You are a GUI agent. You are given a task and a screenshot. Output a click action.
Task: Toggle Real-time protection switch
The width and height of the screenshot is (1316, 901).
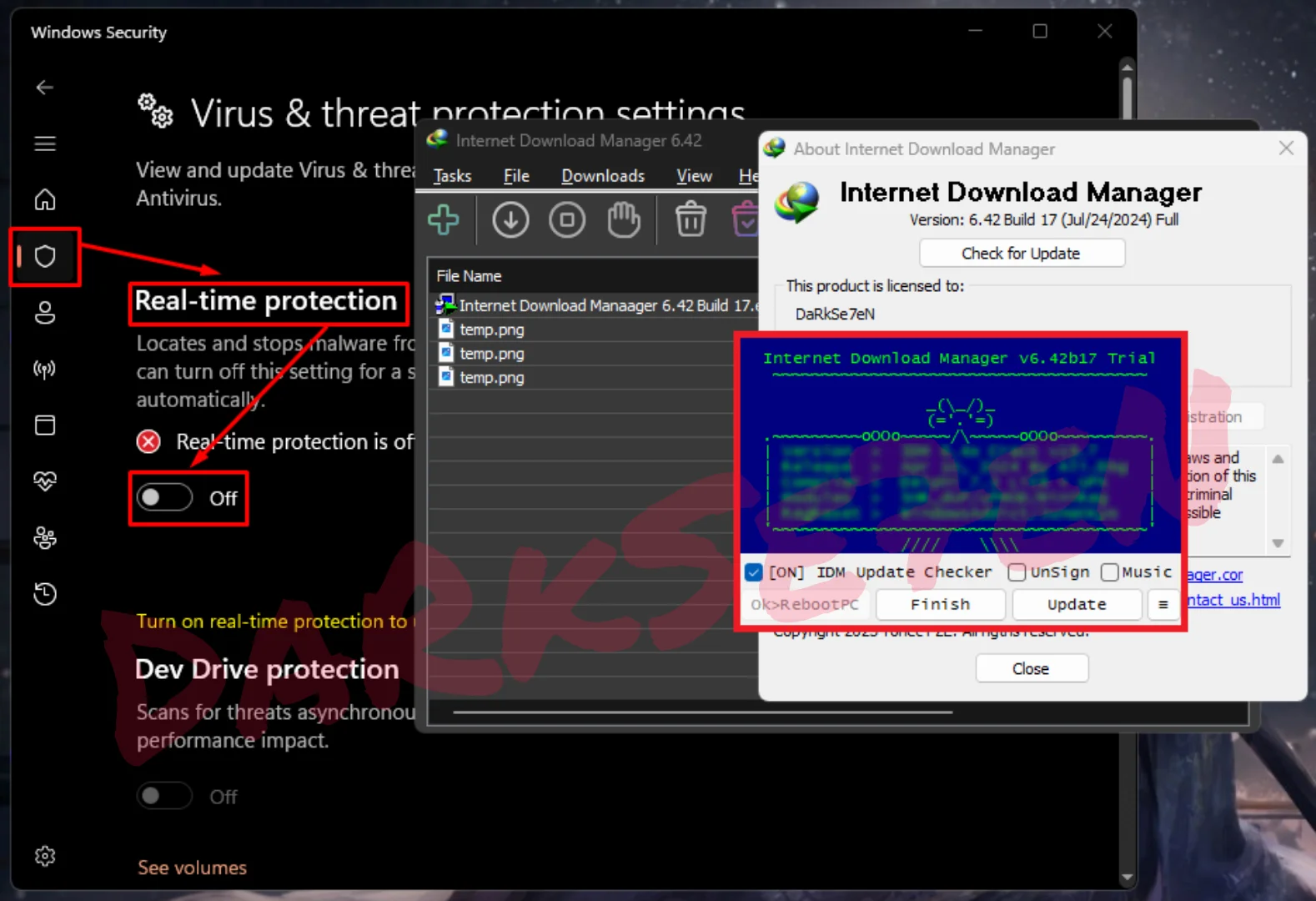coord(164,498)
